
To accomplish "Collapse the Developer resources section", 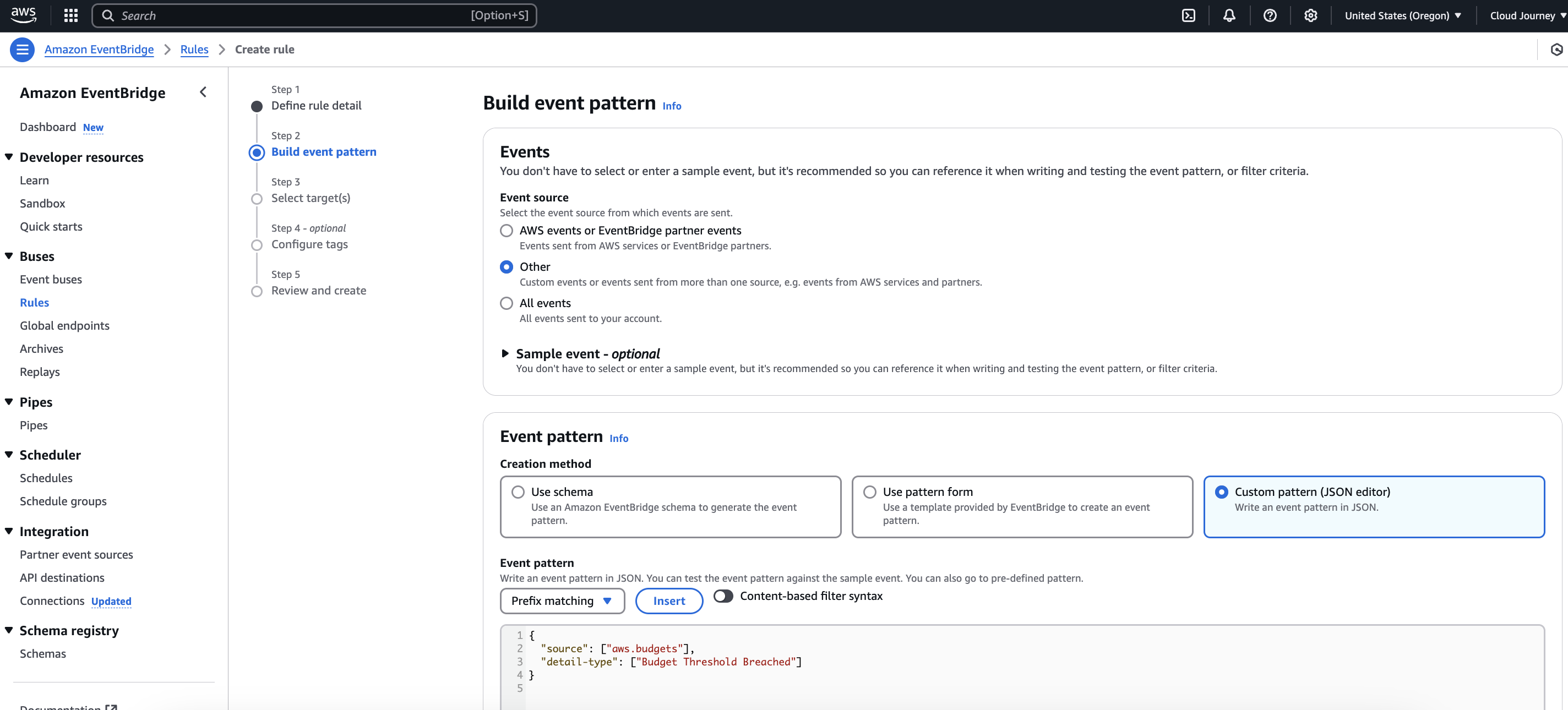I will pyautogui.click(x=9, y=157).
